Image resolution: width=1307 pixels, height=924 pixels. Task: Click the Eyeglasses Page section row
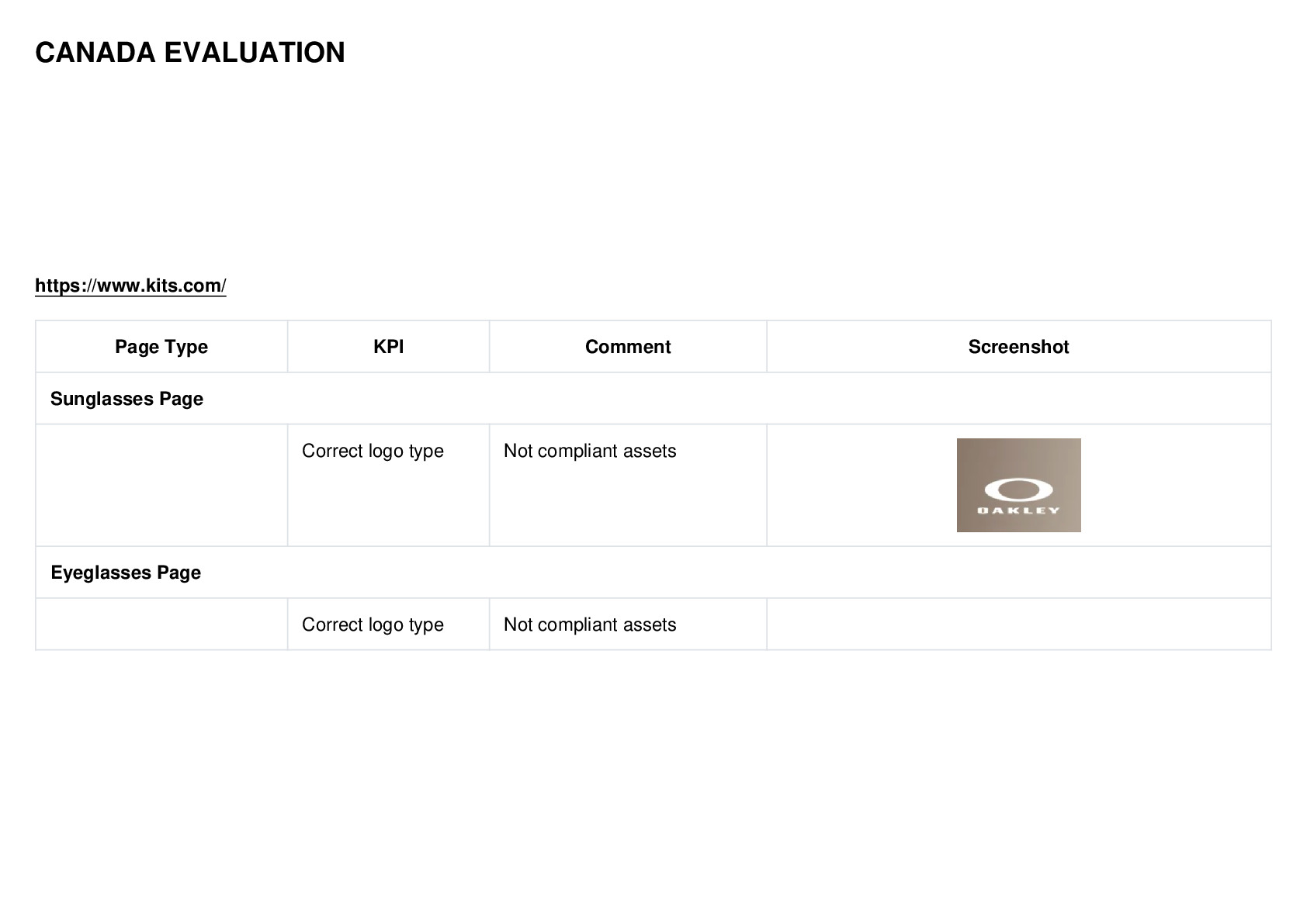click(653, 573)
